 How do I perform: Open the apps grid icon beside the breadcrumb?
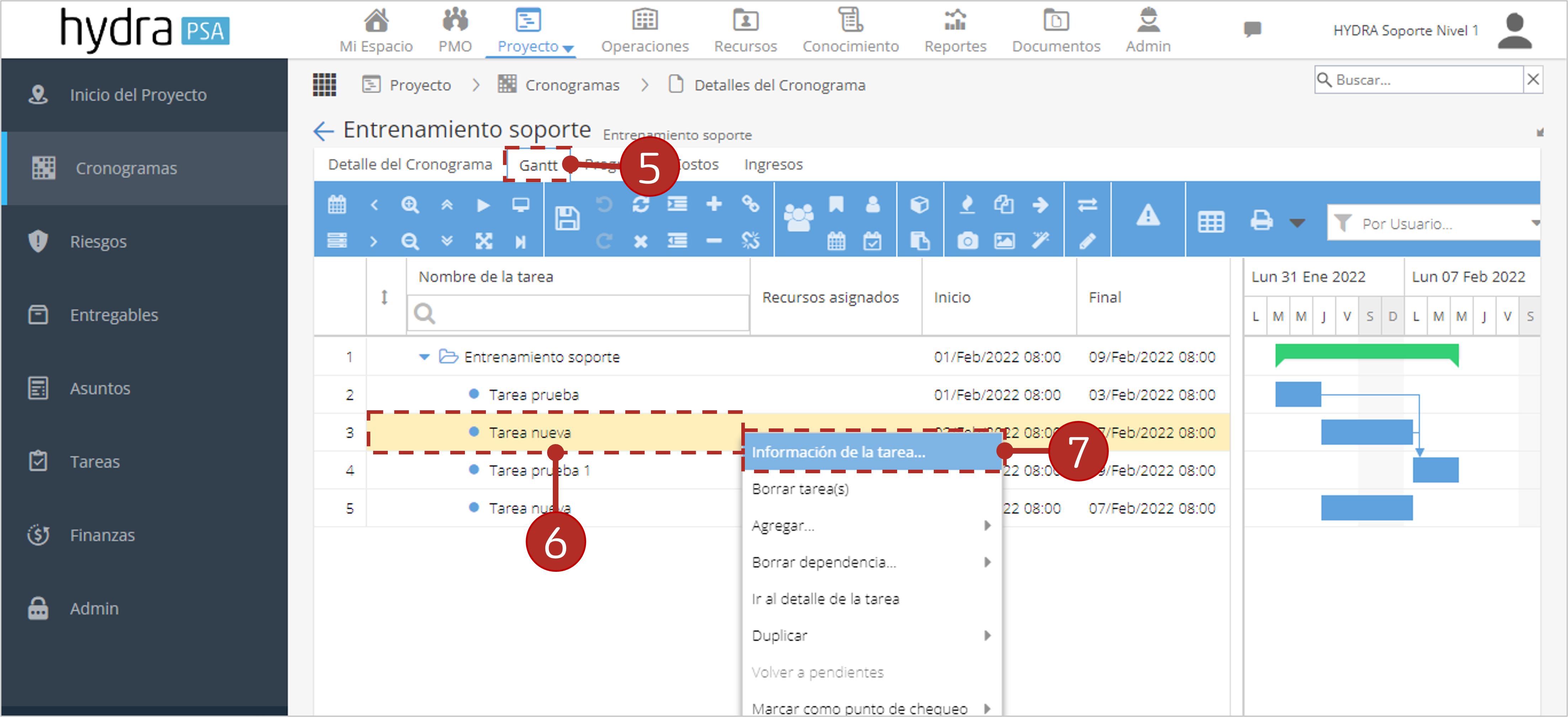324,85
